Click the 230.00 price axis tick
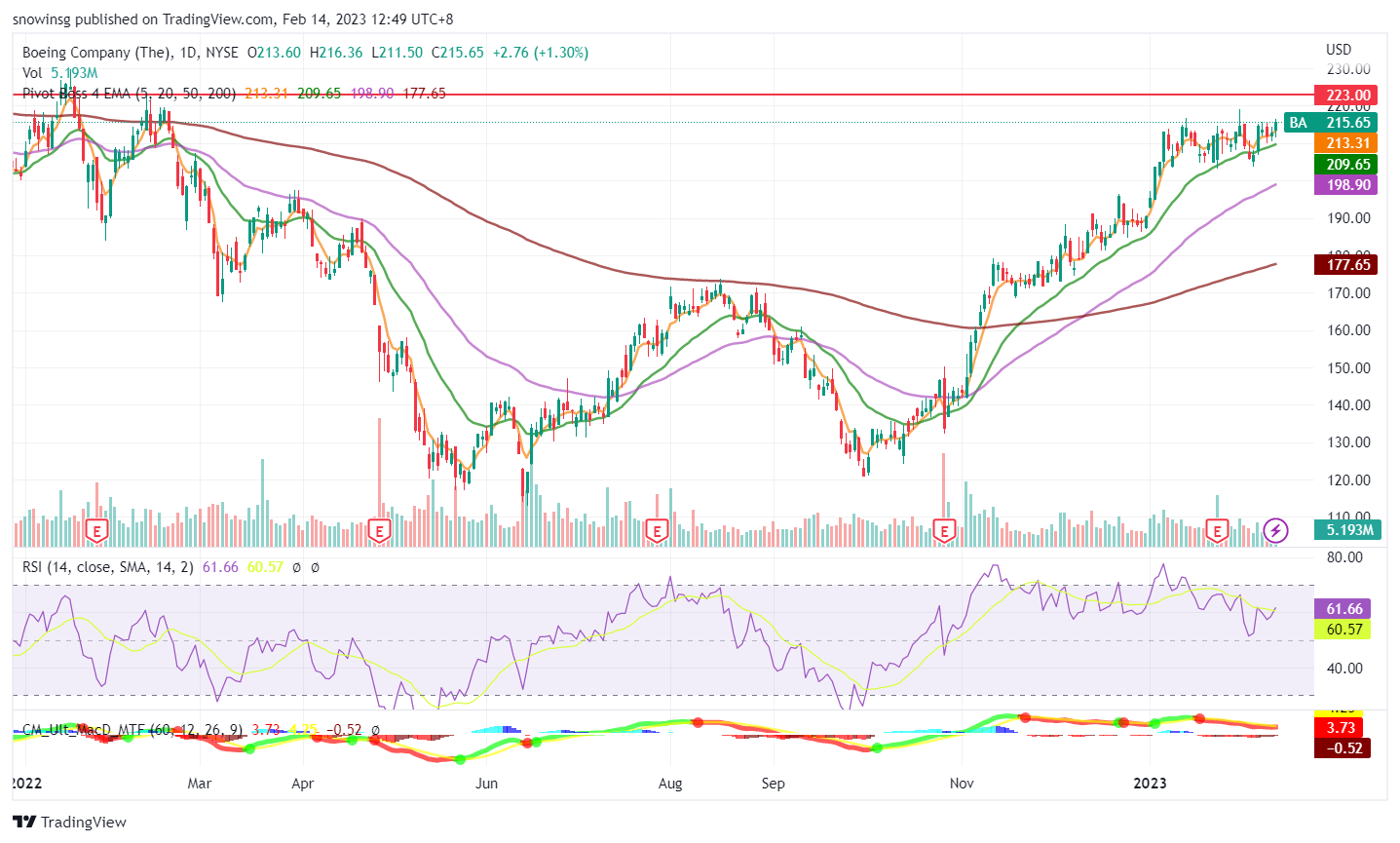 [1348, 70]
